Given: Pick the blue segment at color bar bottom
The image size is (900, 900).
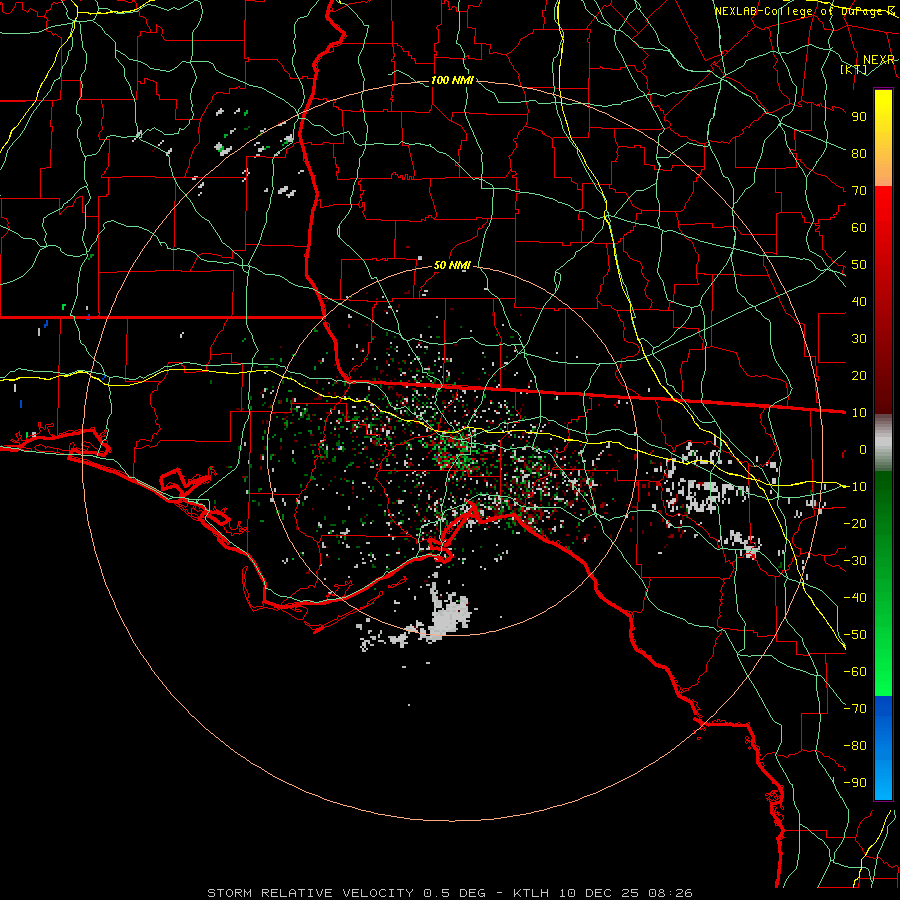Looking at the screenshot, I should [x=883, y=747].
